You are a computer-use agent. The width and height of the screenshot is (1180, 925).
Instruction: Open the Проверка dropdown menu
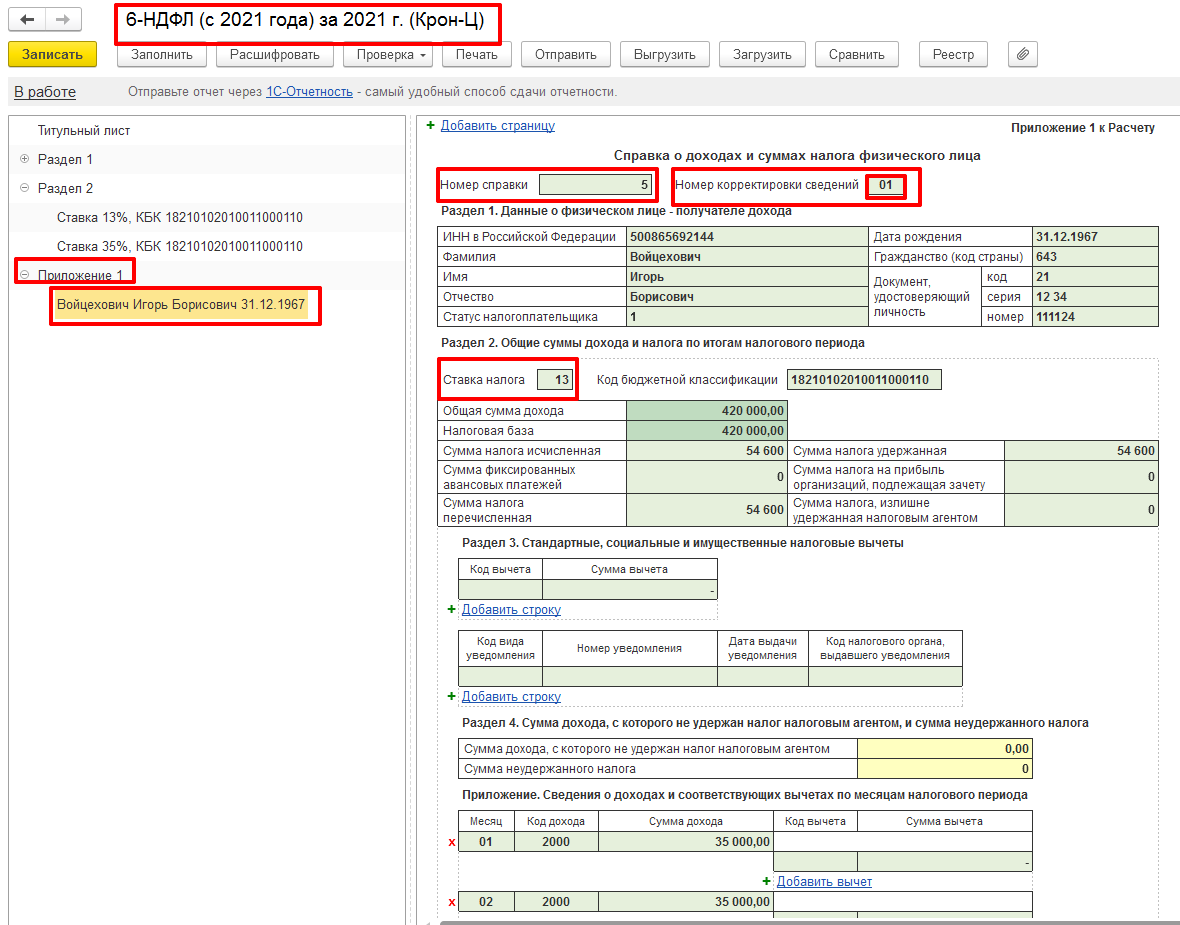[388, 55]
